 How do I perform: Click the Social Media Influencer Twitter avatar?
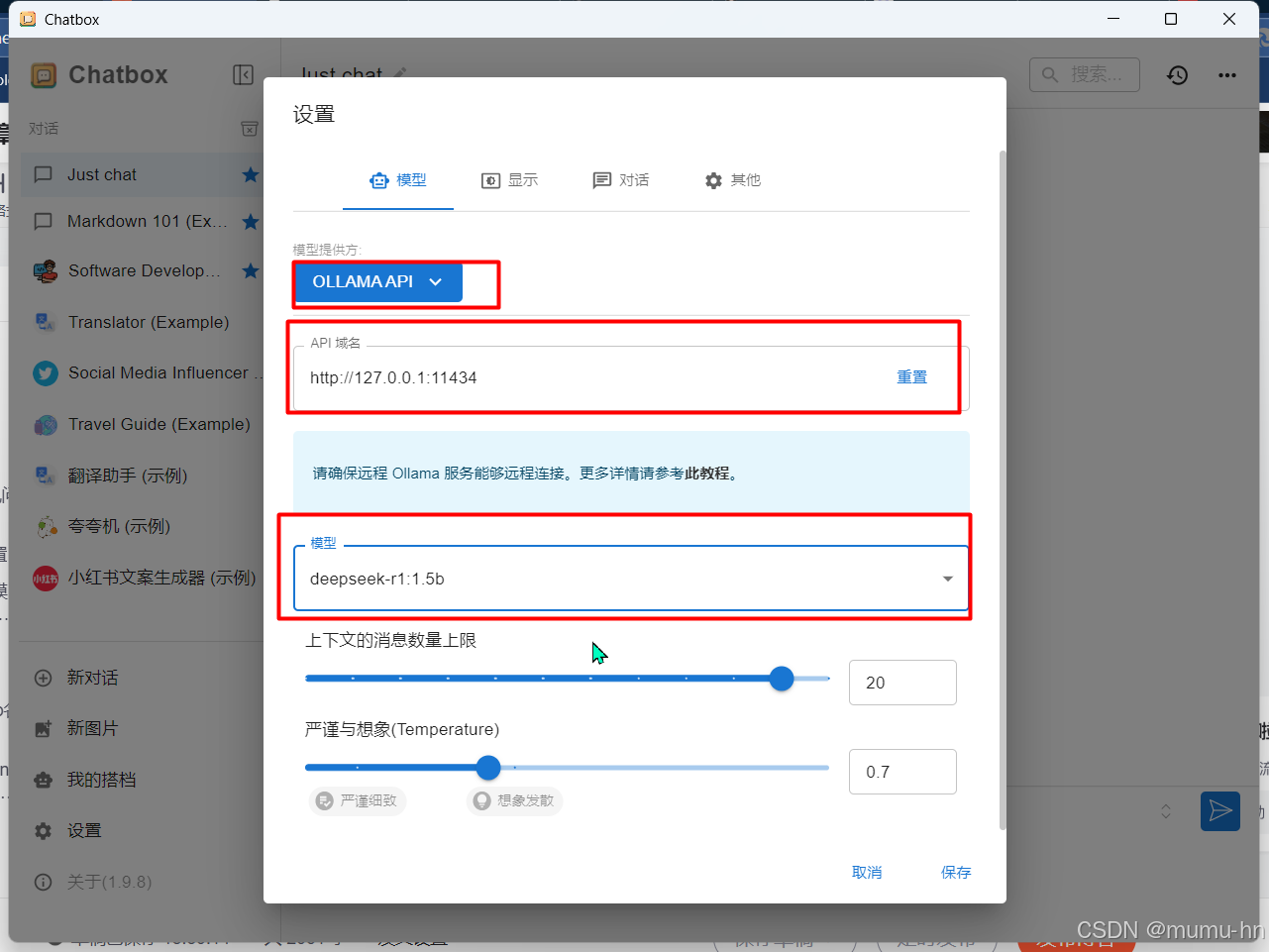pyautogui.click(x=46, y=373)
